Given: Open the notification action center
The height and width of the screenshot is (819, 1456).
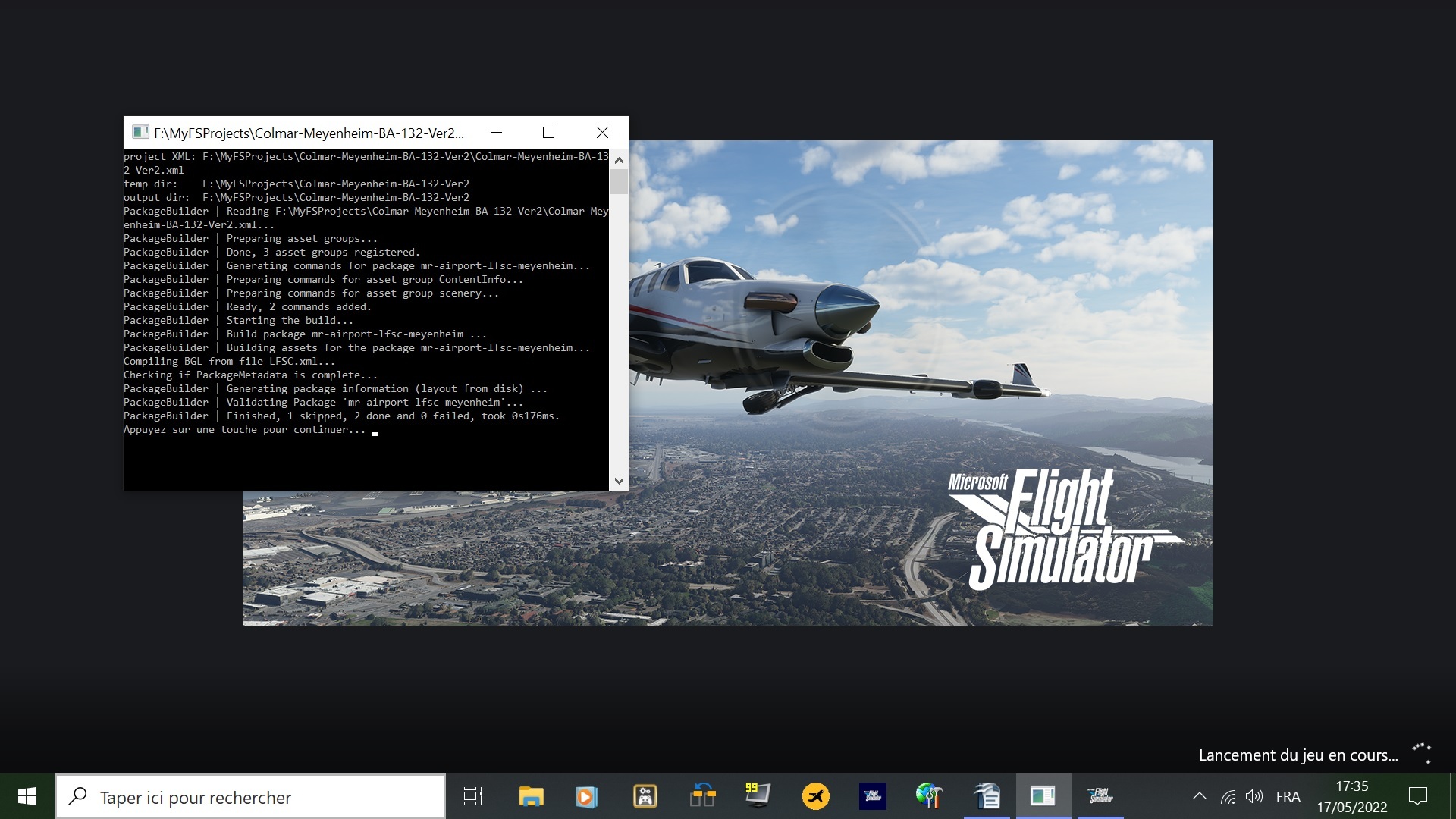Looking at the screenshot, I should (1417, 796).
